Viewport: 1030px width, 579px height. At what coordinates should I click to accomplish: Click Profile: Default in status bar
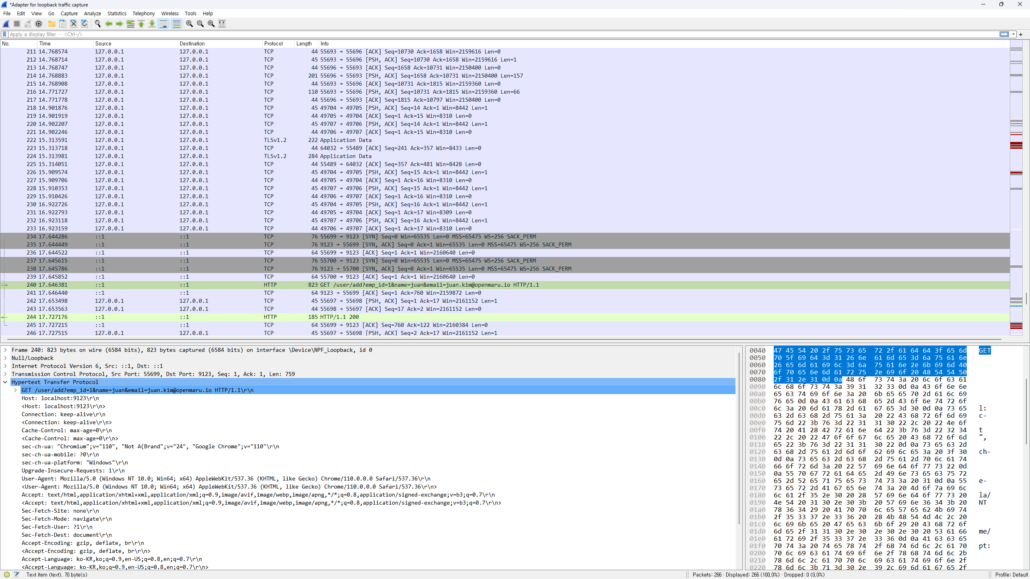1004,575
